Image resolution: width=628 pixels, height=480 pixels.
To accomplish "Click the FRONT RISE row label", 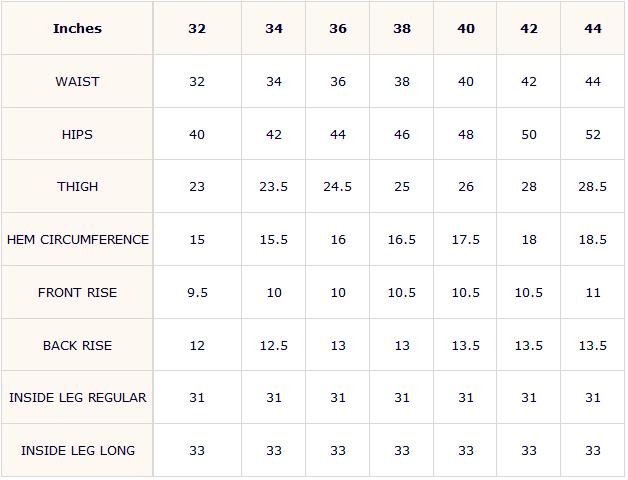I will point(77,292).
